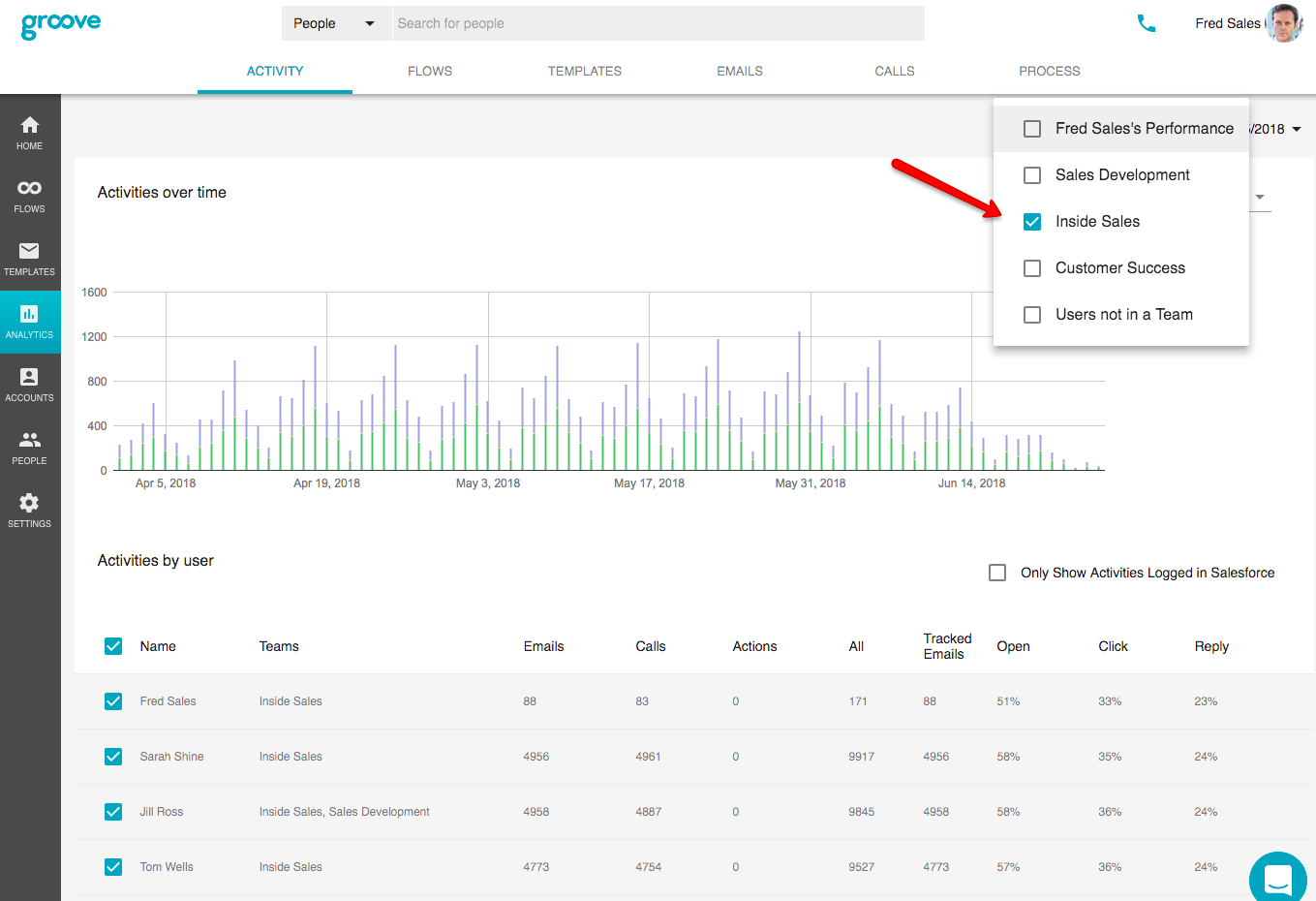Click the 4887 calls value
Image resolution: width=1316 pixels, height=901 pixels.
click(648, 812)
